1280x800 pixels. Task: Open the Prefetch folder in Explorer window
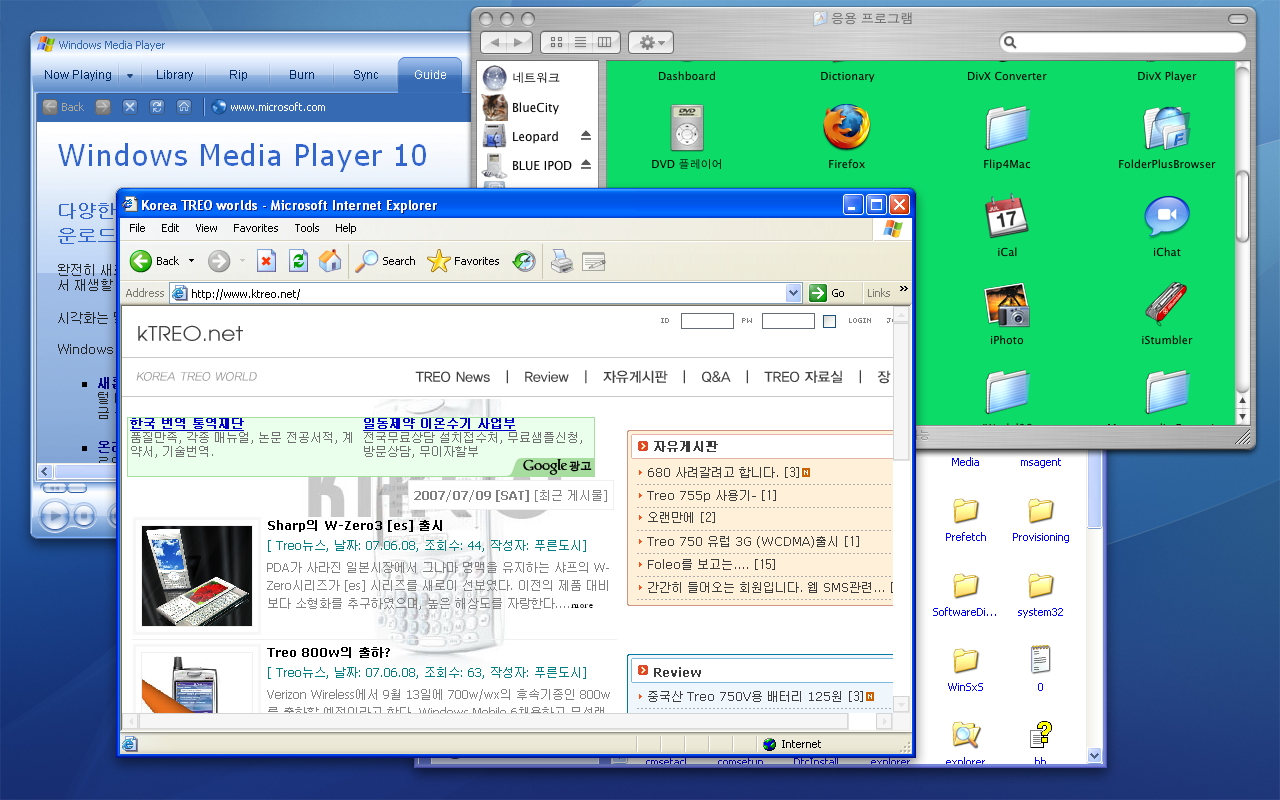[965, 520]
